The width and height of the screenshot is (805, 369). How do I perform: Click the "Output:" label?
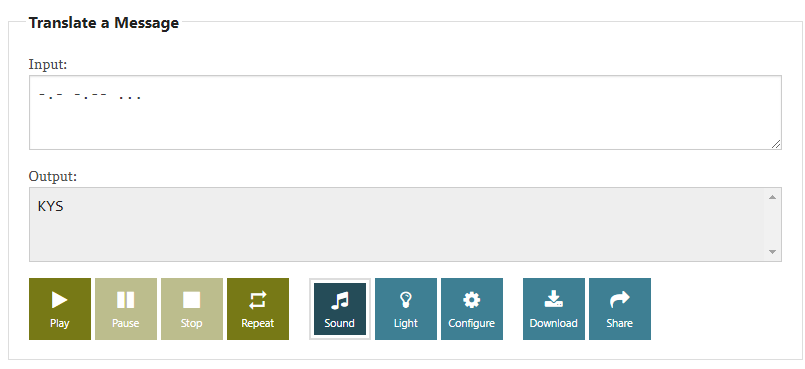tap(52, 177)
